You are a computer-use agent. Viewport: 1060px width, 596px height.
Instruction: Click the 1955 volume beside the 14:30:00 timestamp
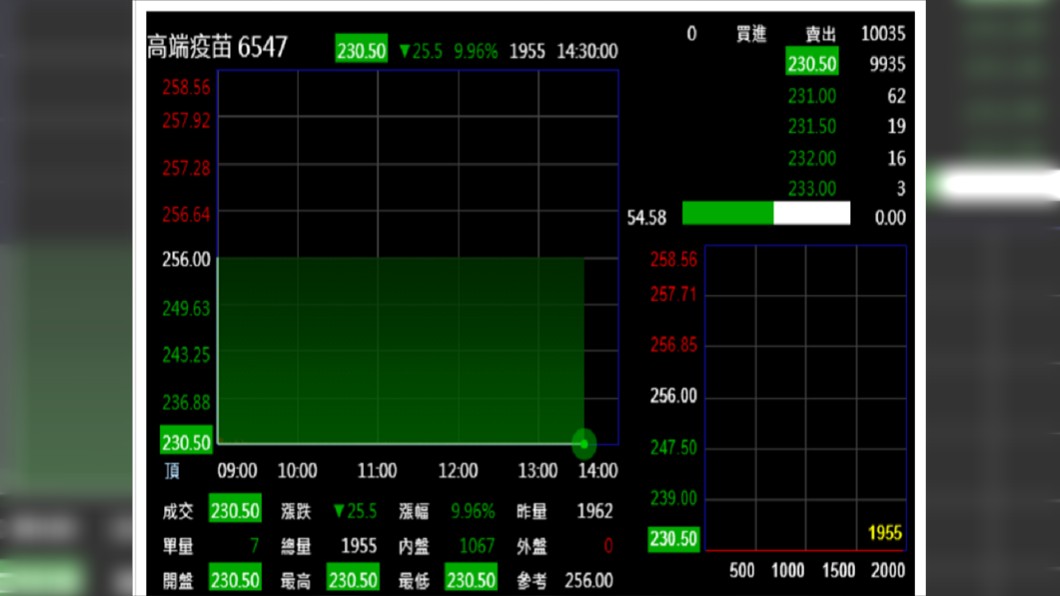click(527, 51)
